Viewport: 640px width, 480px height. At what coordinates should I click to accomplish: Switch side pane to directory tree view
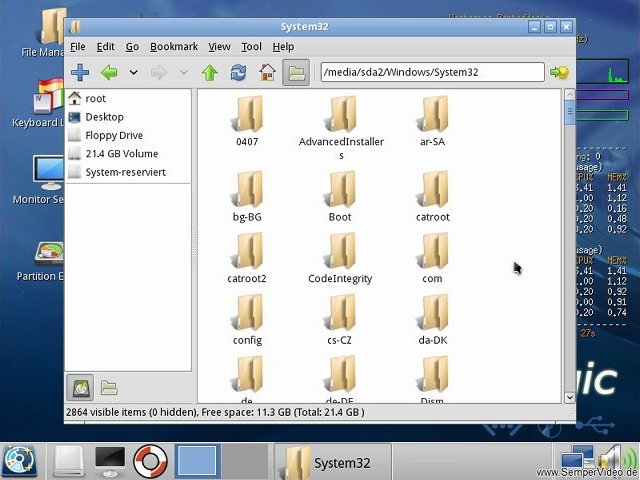point(109,387)
